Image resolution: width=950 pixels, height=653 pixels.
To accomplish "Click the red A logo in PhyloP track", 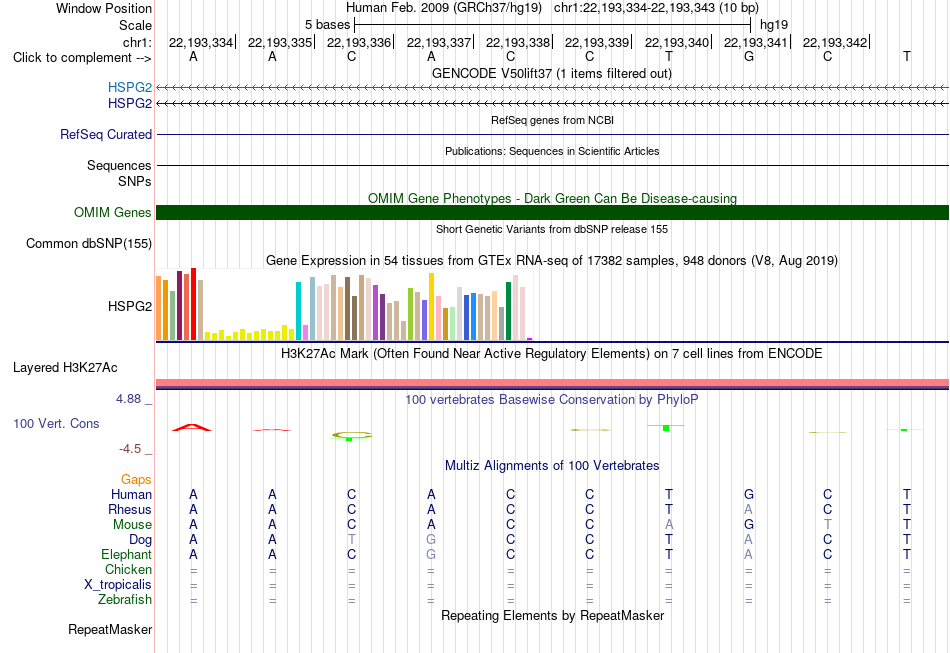I will (x=192, y=427).
